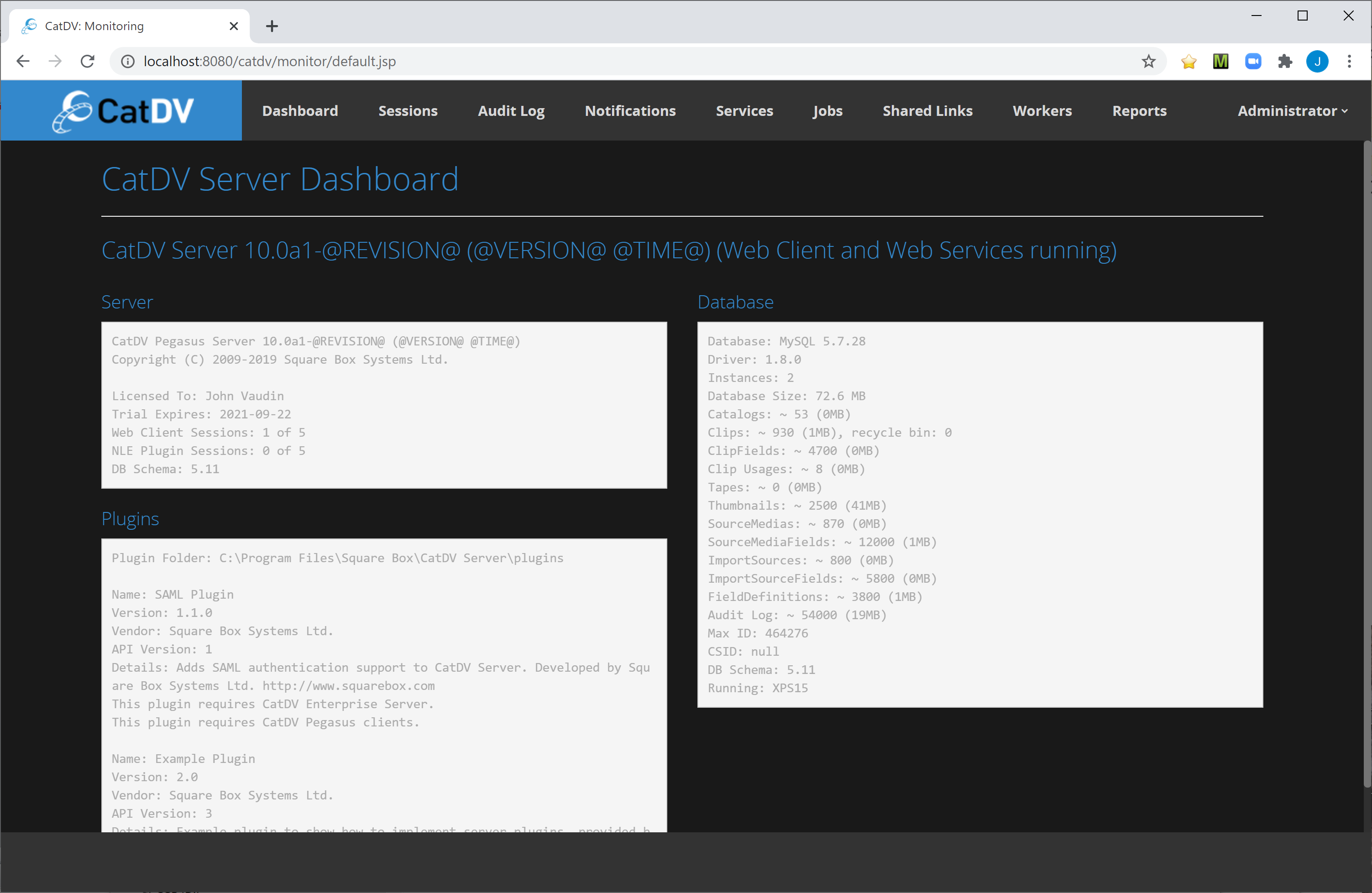The height and width of the screenshot is (893, 1372).
Task: Open the Sessions nav item
Action: point(408,111)
